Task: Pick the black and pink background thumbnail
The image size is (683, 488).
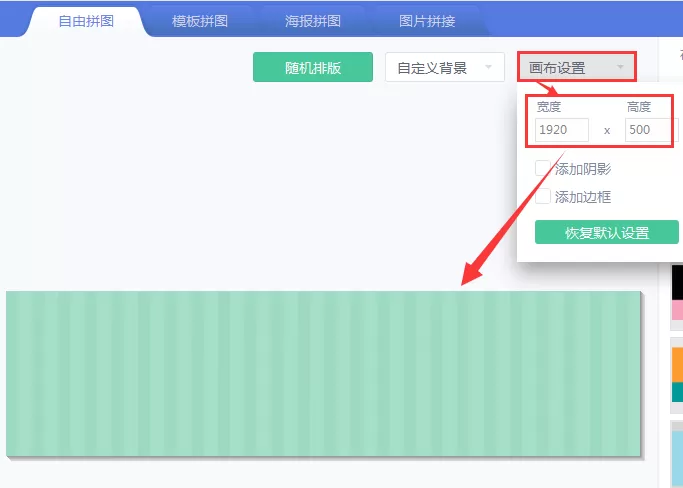Action: tap(677, 297)
